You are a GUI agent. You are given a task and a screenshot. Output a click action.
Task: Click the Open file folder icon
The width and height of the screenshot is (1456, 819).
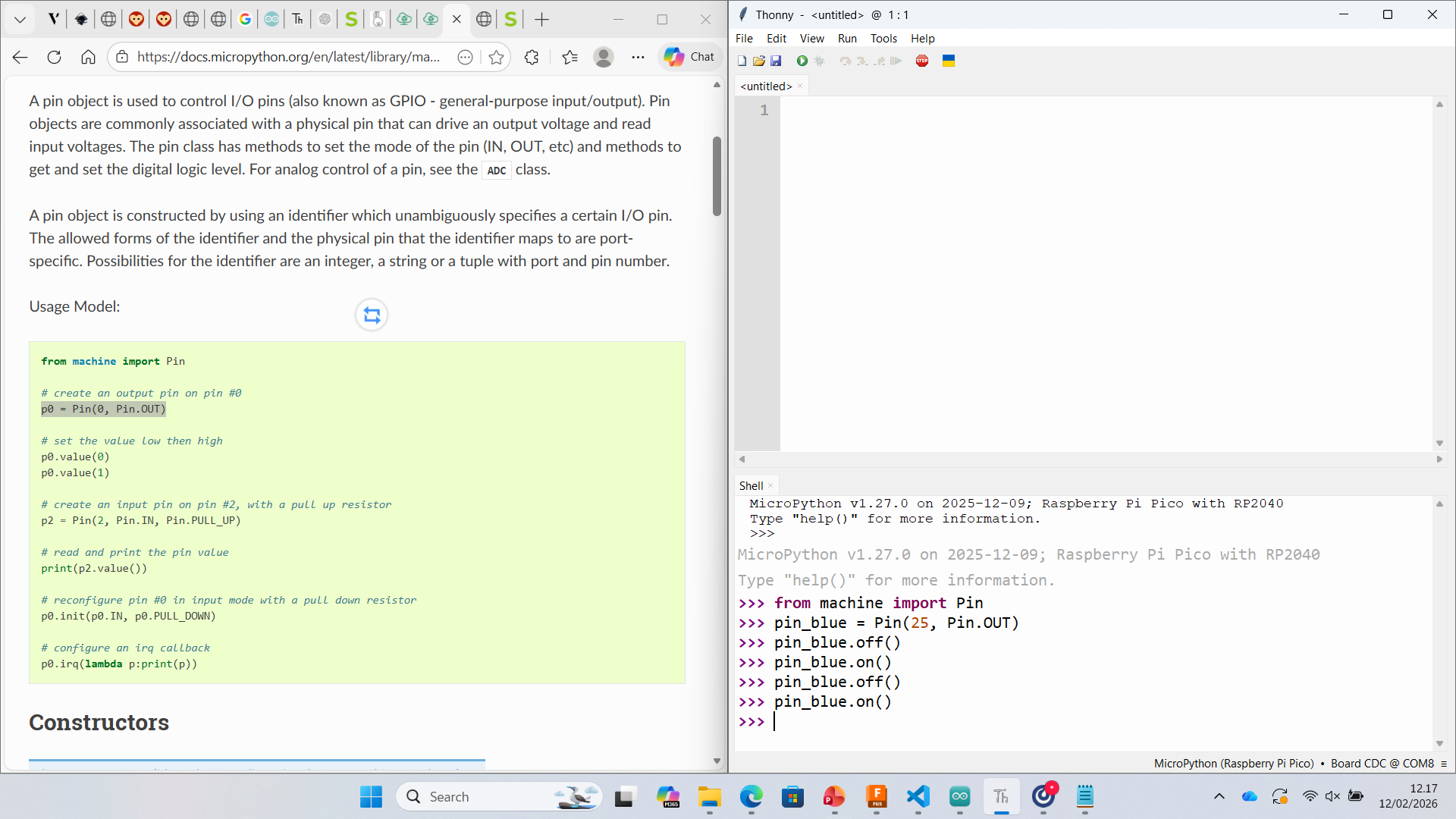click(x=758, y=61)
